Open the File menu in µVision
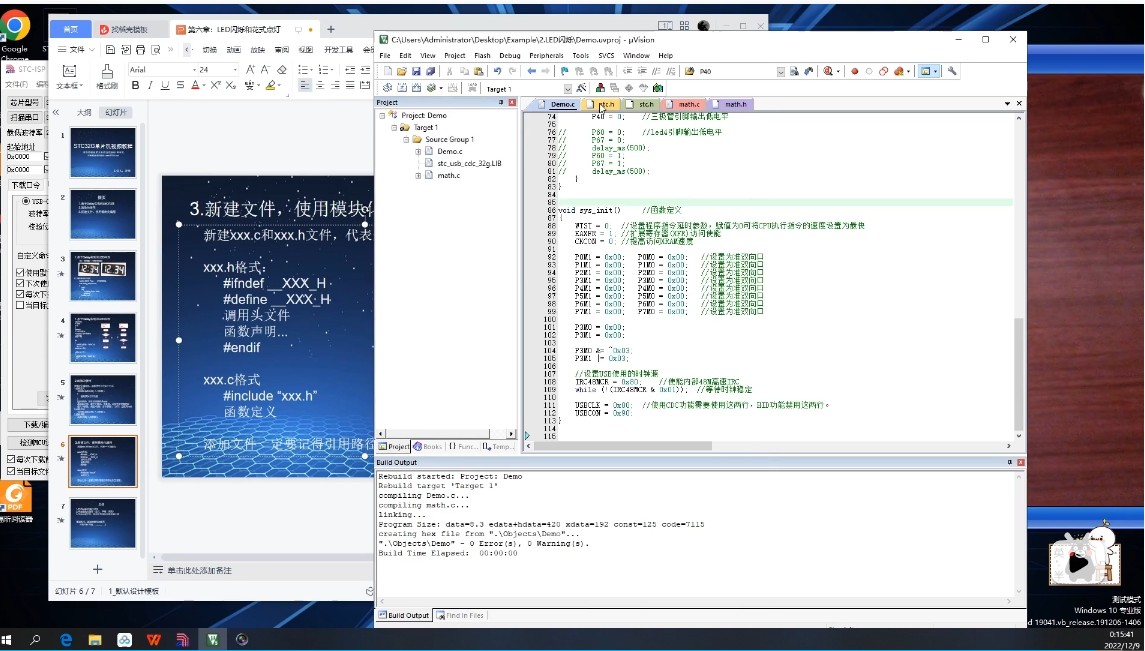1145x651 pixels. [385, 55]
